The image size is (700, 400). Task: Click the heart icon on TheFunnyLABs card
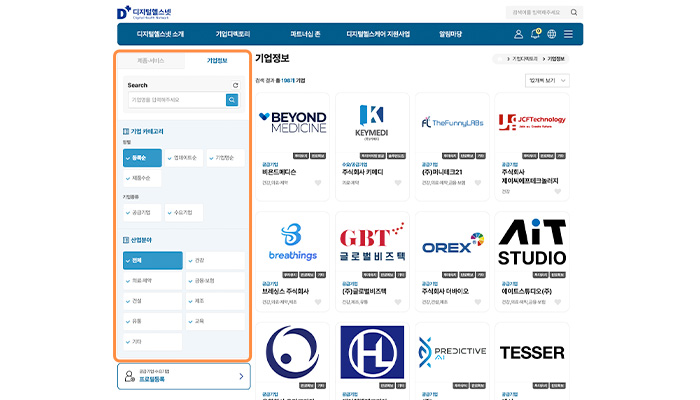coord(478,183)
